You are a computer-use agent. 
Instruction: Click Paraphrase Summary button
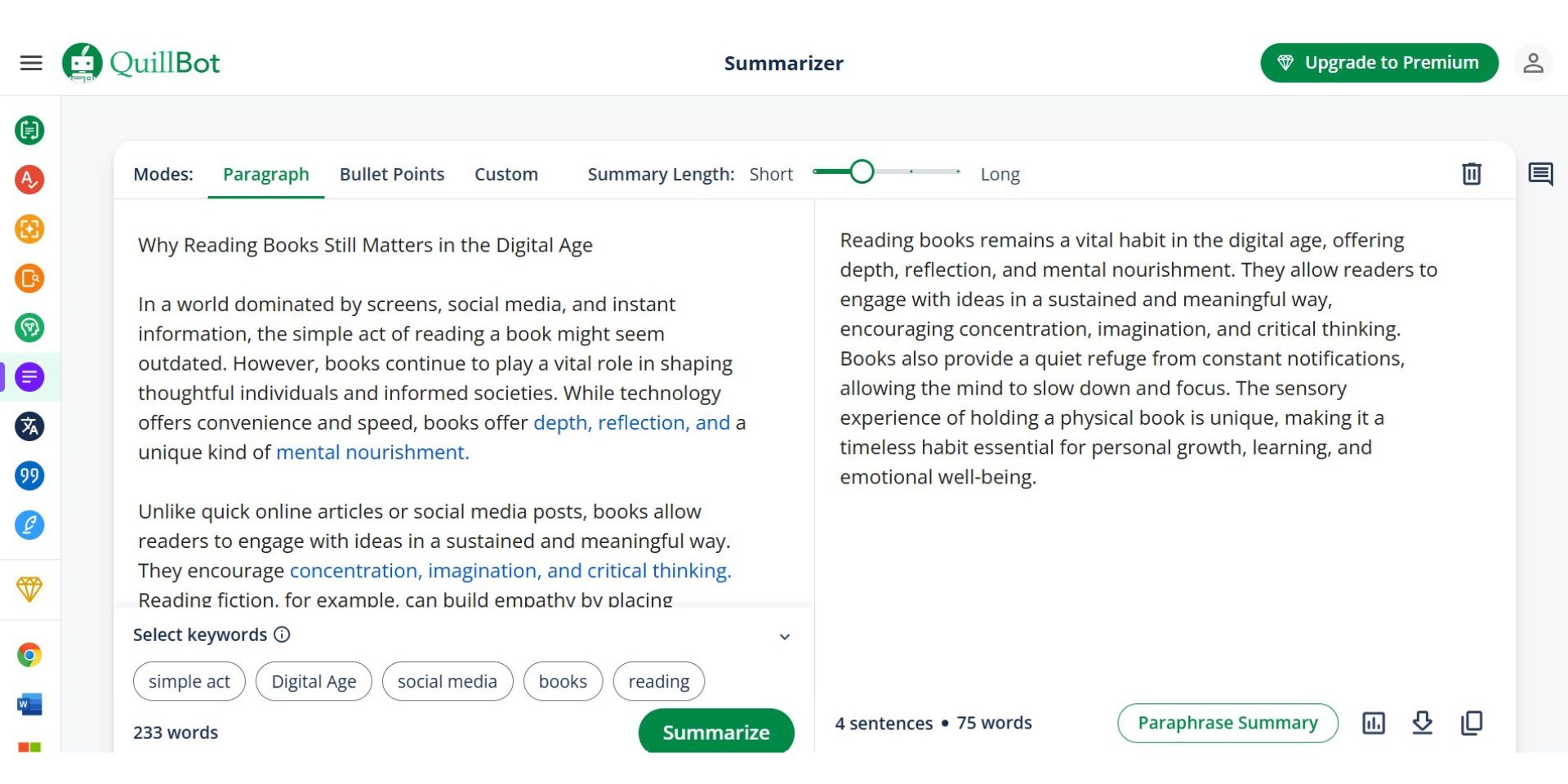[x=1227, y=723]
